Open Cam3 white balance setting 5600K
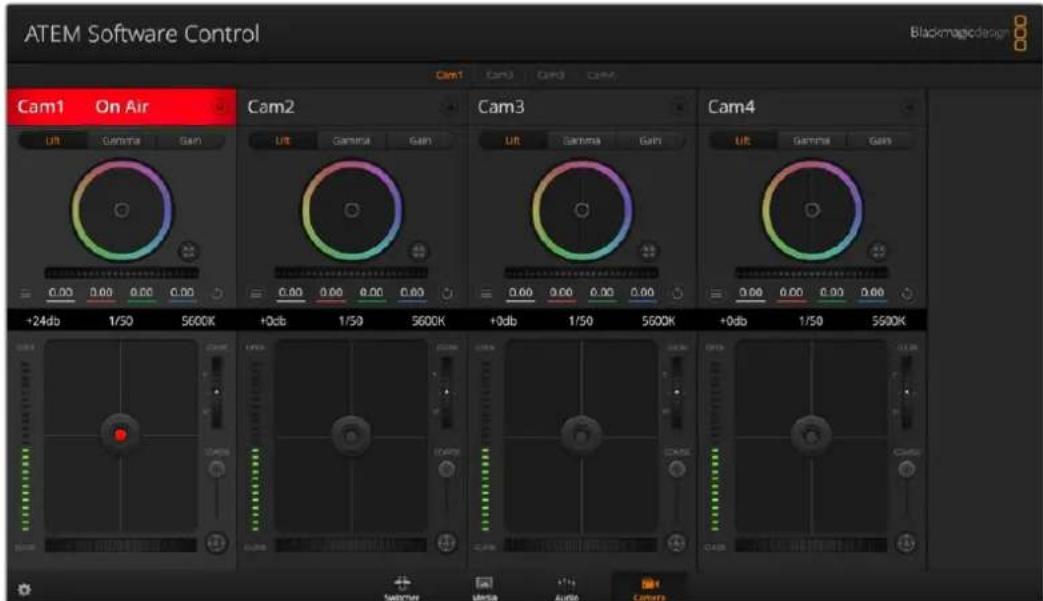Image resolution: width=1043 pixels, height=601 pixels. [x=659, y=321]
